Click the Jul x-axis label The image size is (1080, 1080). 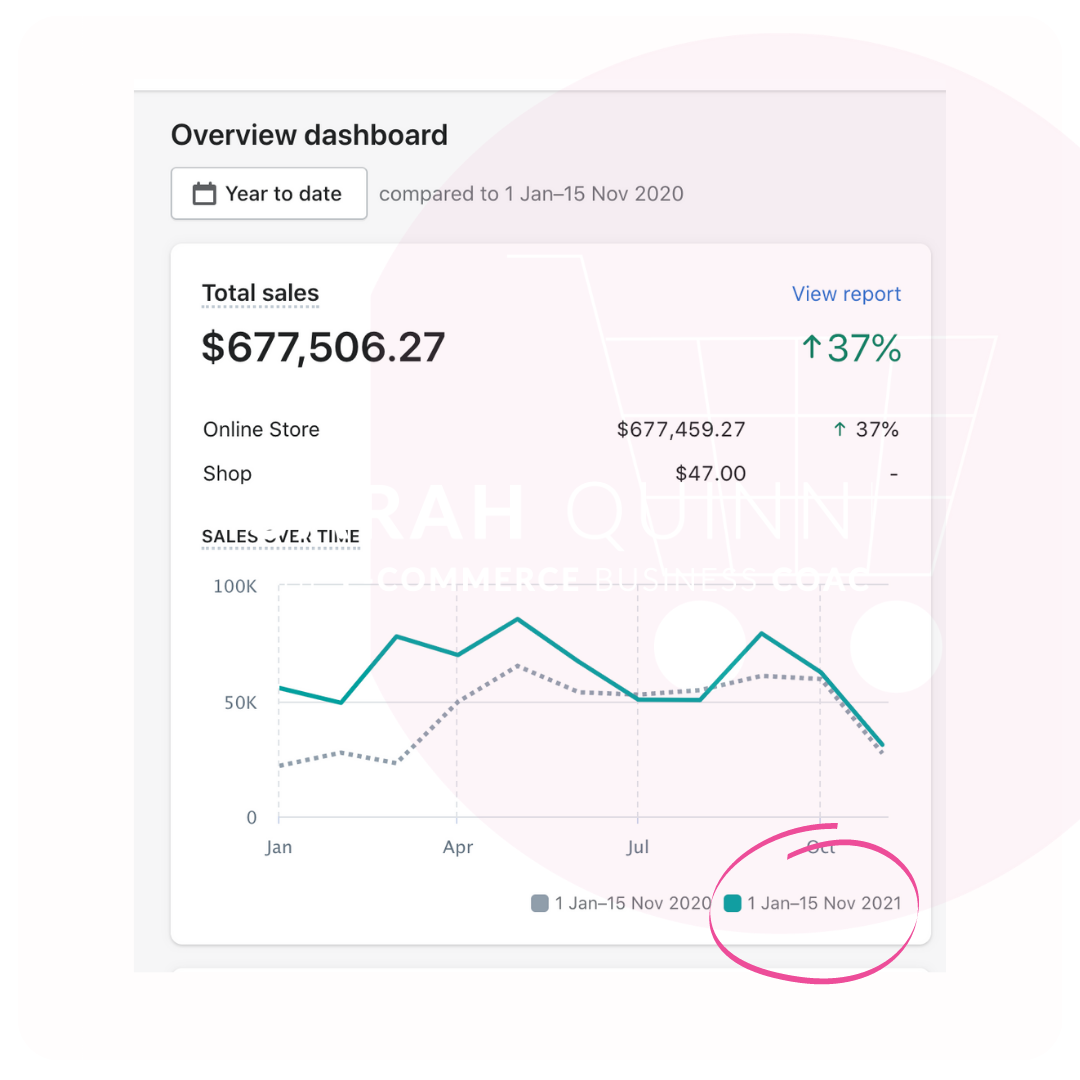point(638,847)
